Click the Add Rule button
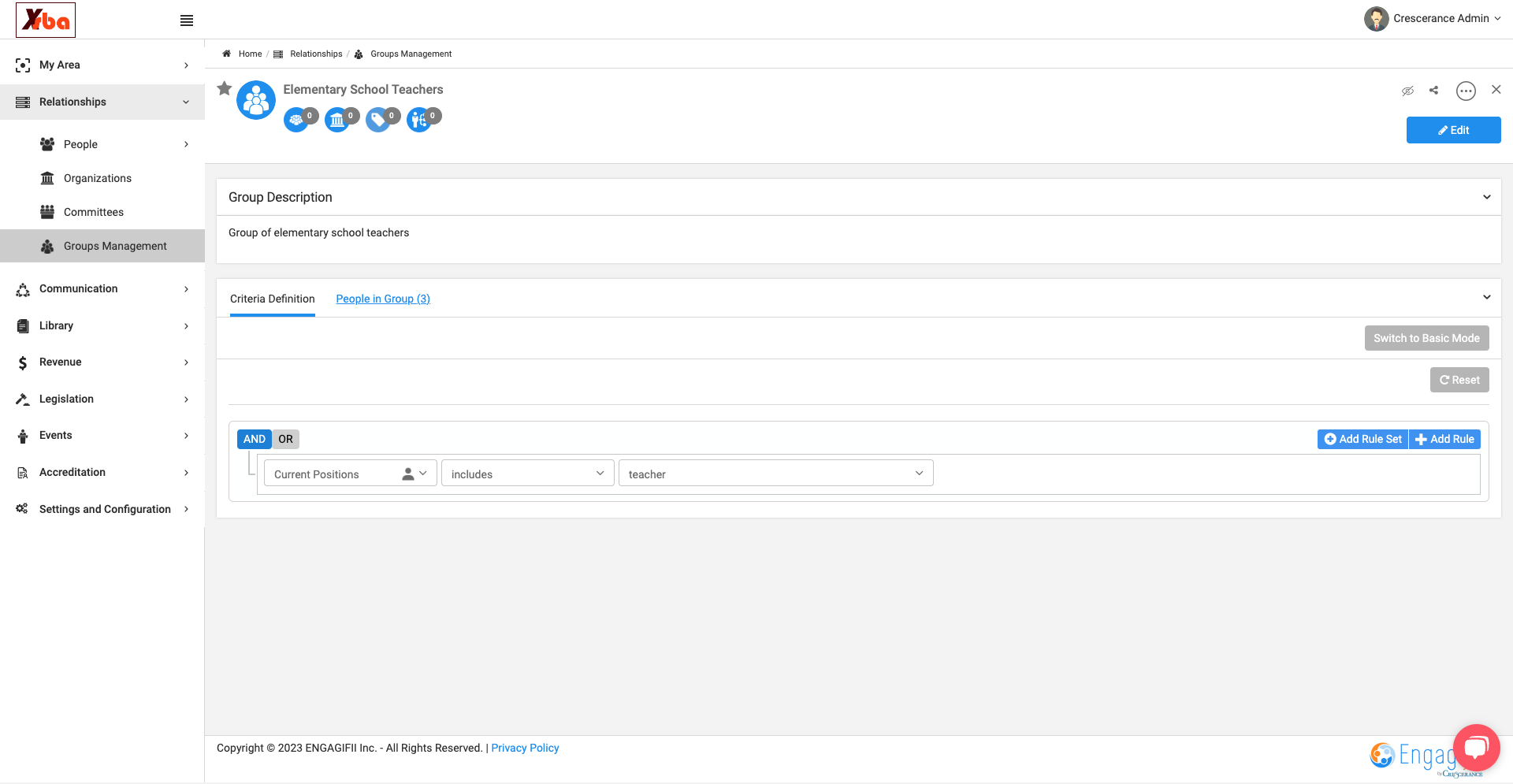This screenshot has height=784, width=1513. point(1444,439)
